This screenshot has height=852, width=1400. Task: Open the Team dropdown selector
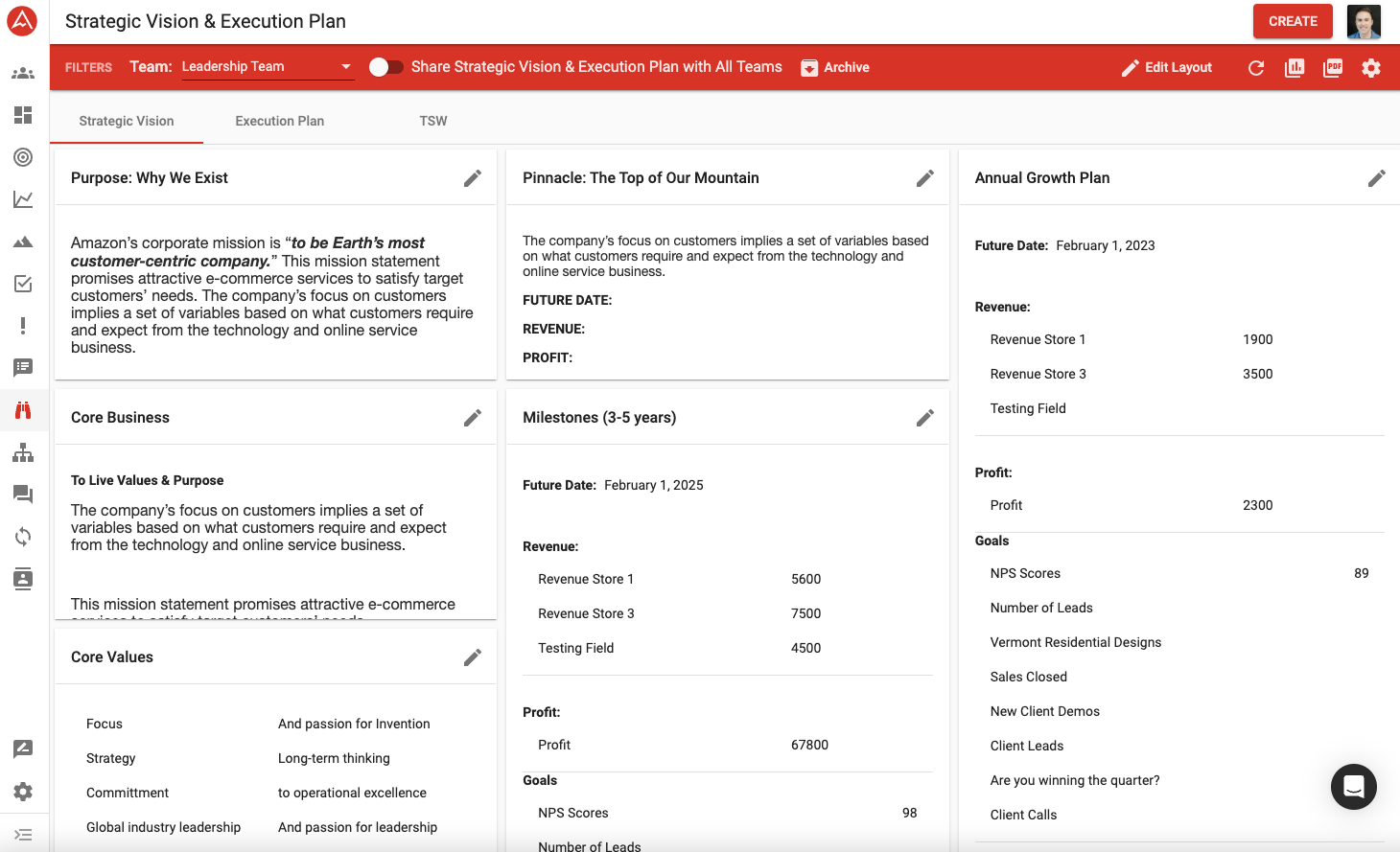tap(268, 67)
